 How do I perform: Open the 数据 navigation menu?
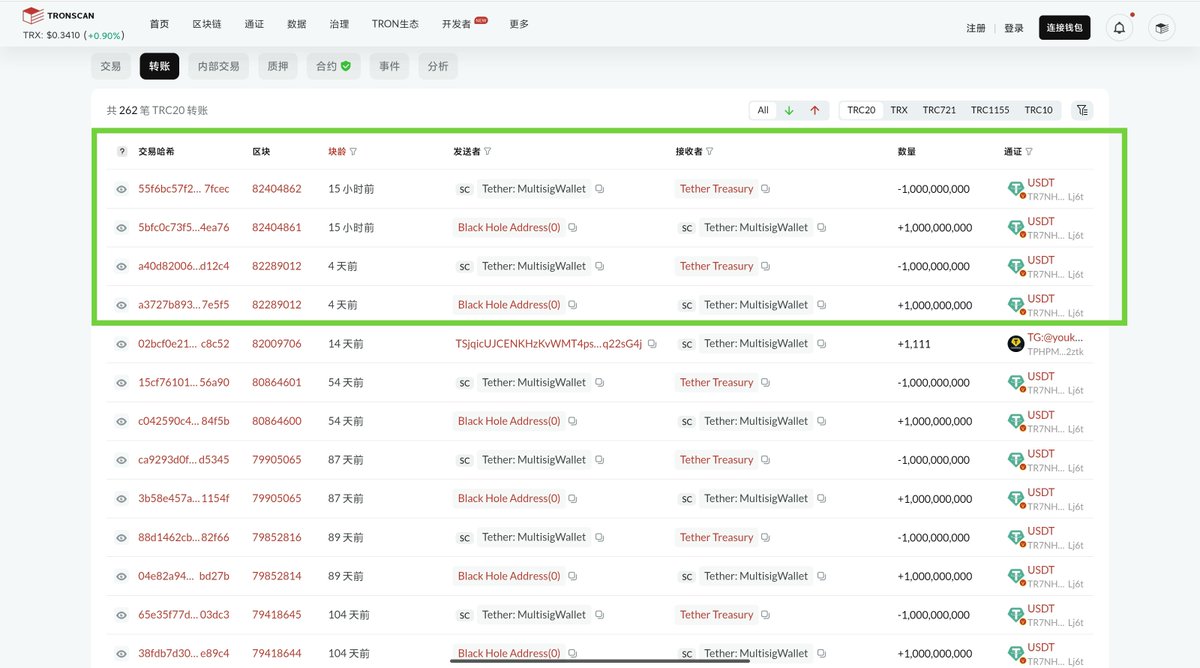pyautogui.click(x=296, y=24)
